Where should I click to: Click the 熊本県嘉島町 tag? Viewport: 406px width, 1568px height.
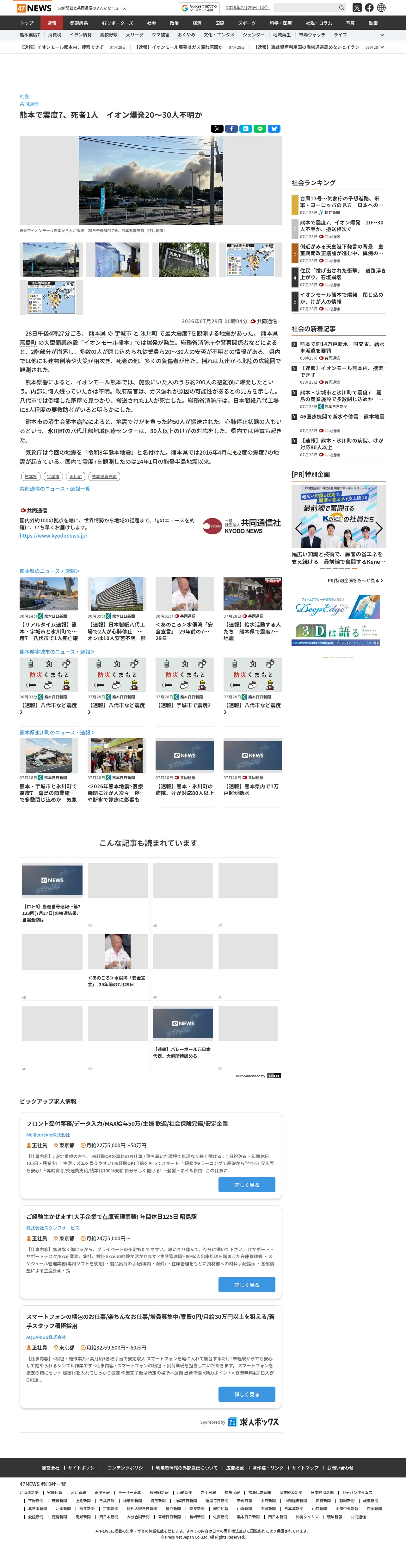[105, 477]
